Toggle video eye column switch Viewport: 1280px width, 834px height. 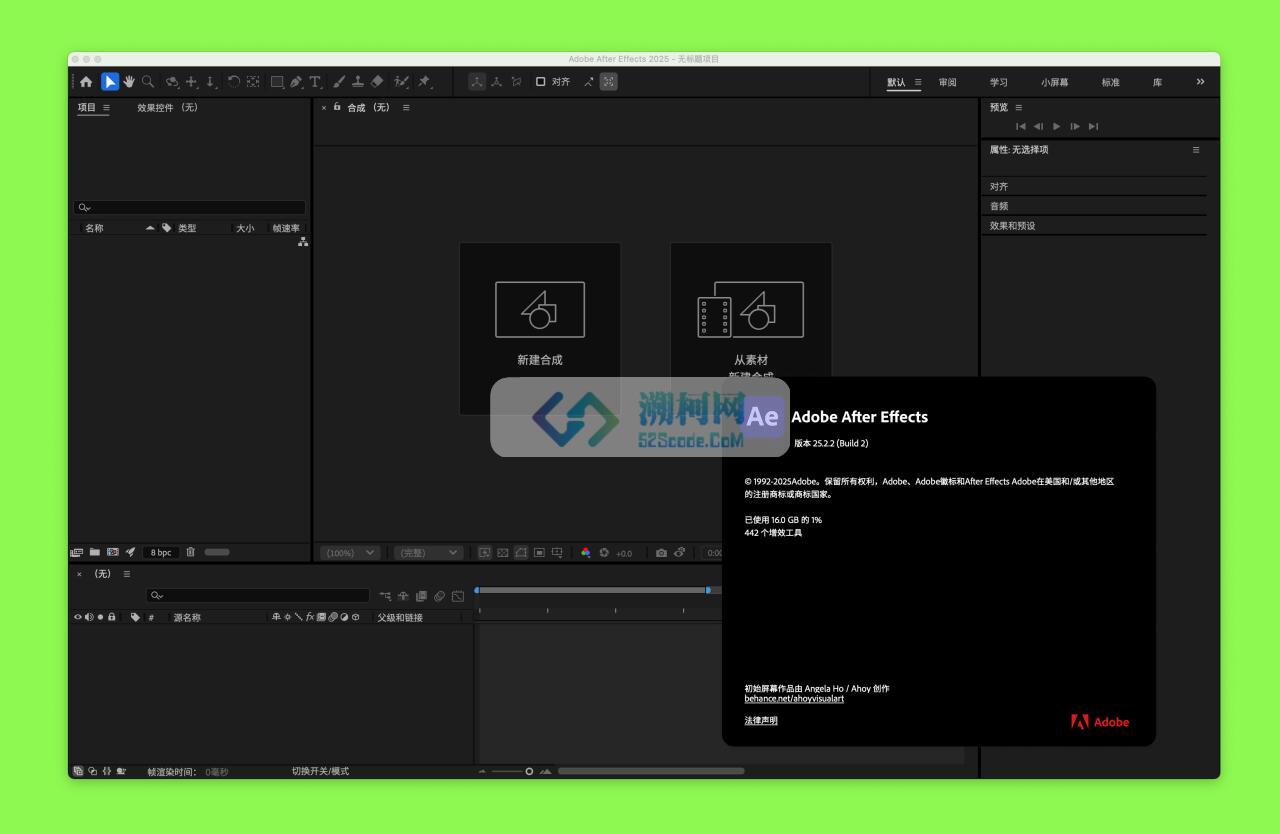coord(78,617)
